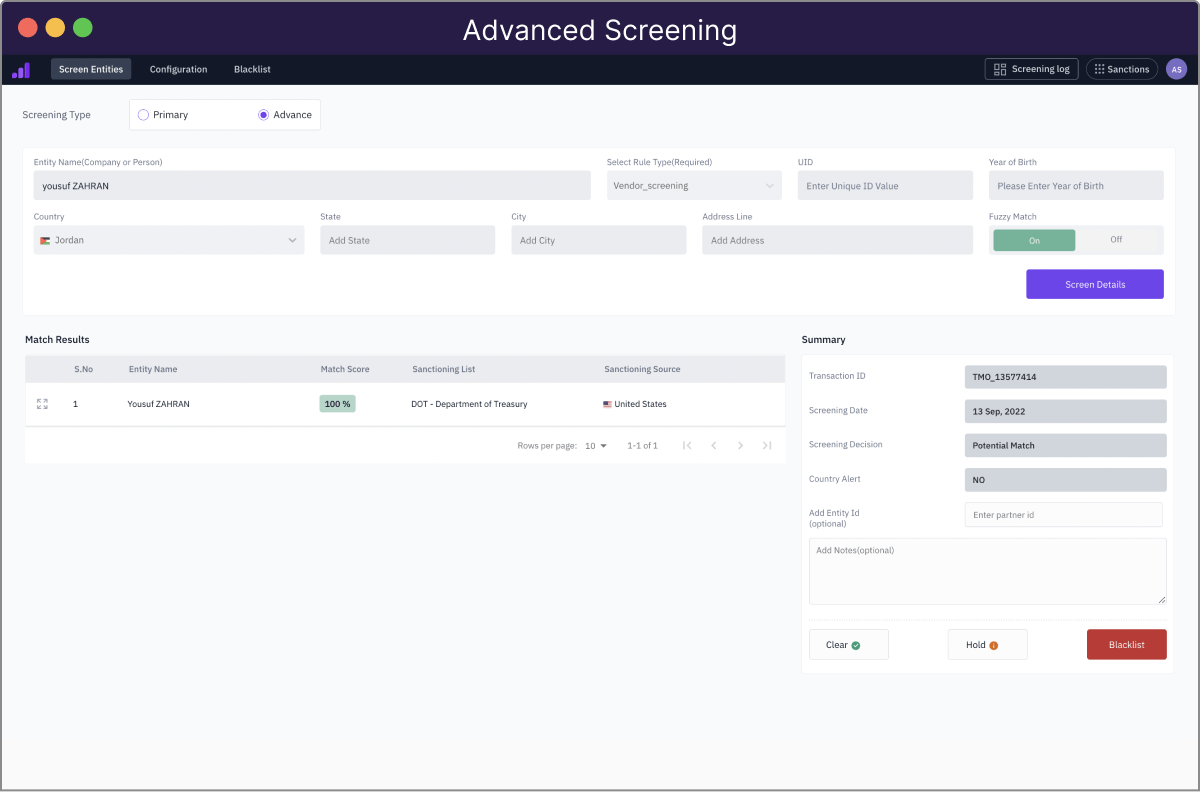
Task: Select the Primary screening type radio
Action: (143, 114)
